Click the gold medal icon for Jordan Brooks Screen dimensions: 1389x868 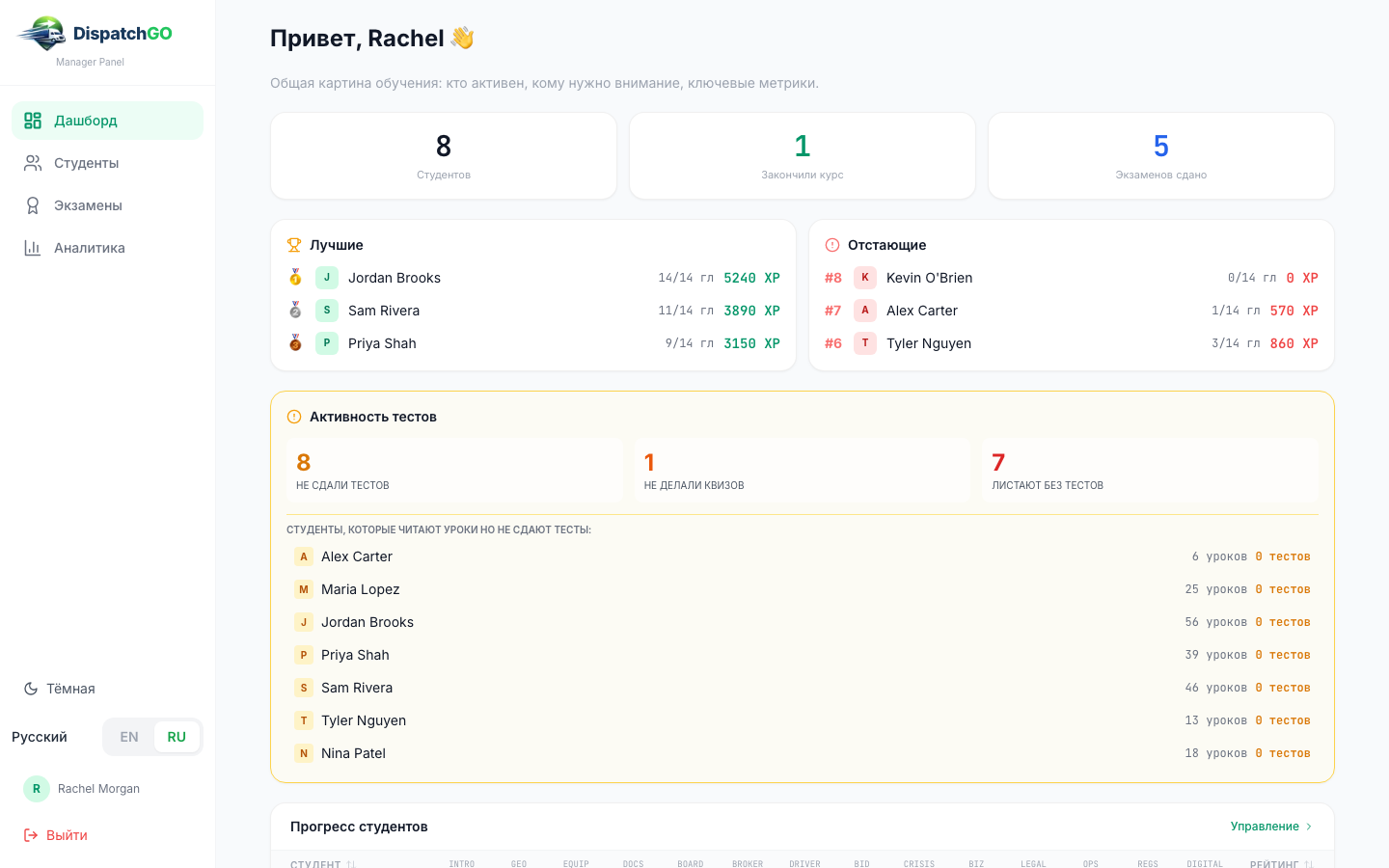[x=295, y=278]
